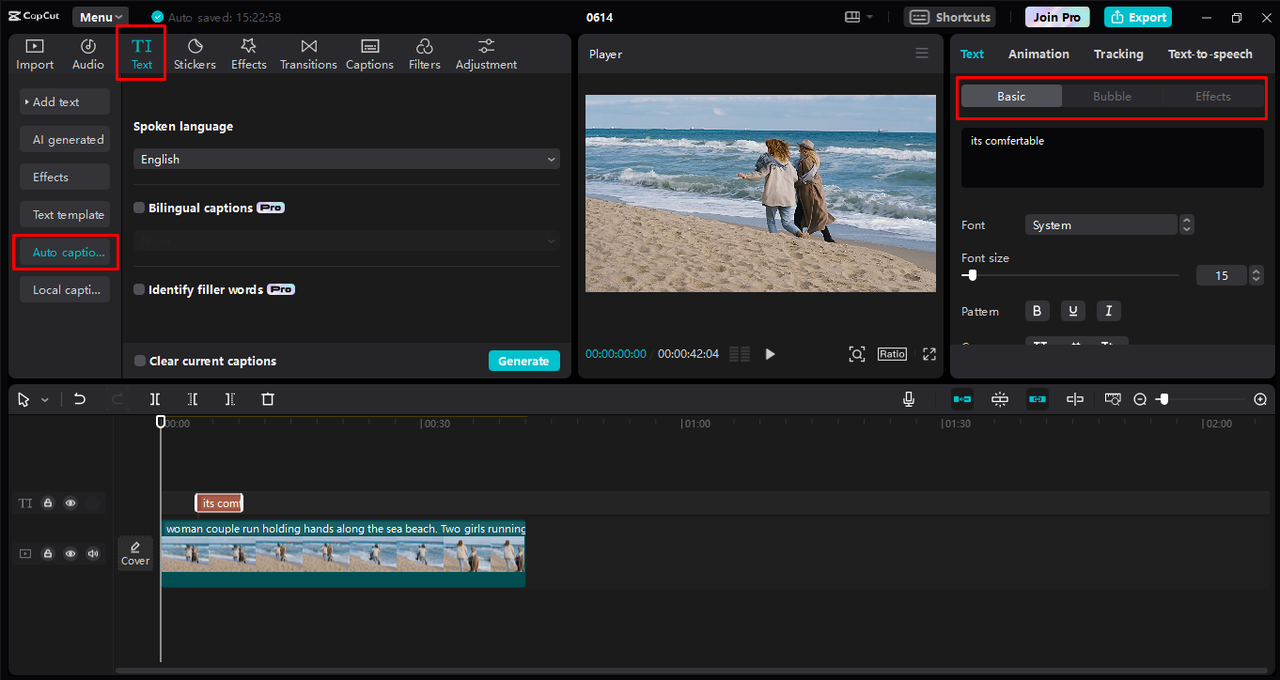The height and width of the screenshot is (680, 1280).
Task: Apply bold pattern to text
Action: coord(1037,311)
